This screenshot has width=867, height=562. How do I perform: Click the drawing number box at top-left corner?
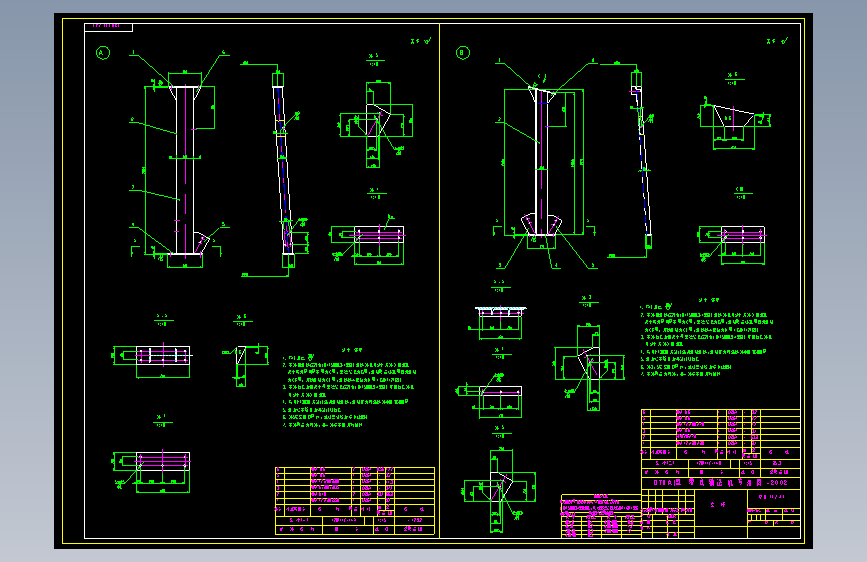point(108,27)
